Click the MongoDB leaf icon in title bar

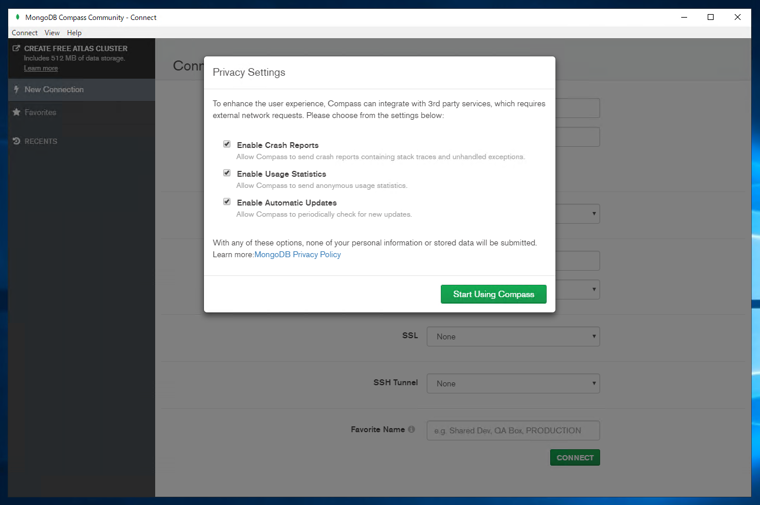(17, 17)
